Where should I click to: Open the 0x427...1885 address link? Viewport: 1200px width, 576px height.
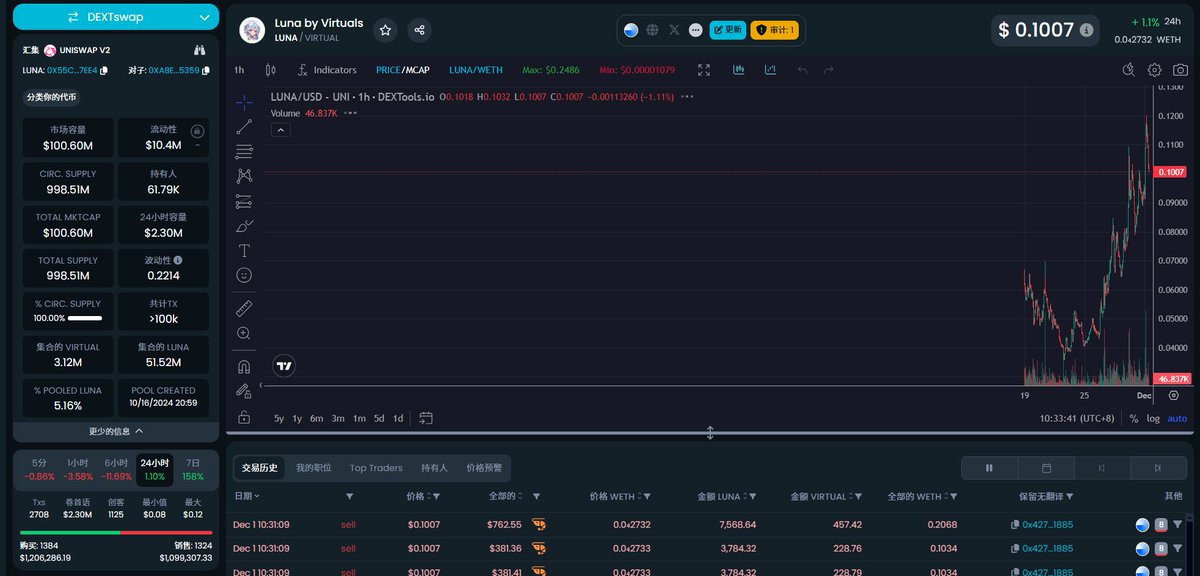pyautogui.click(x=1047, y=524)
